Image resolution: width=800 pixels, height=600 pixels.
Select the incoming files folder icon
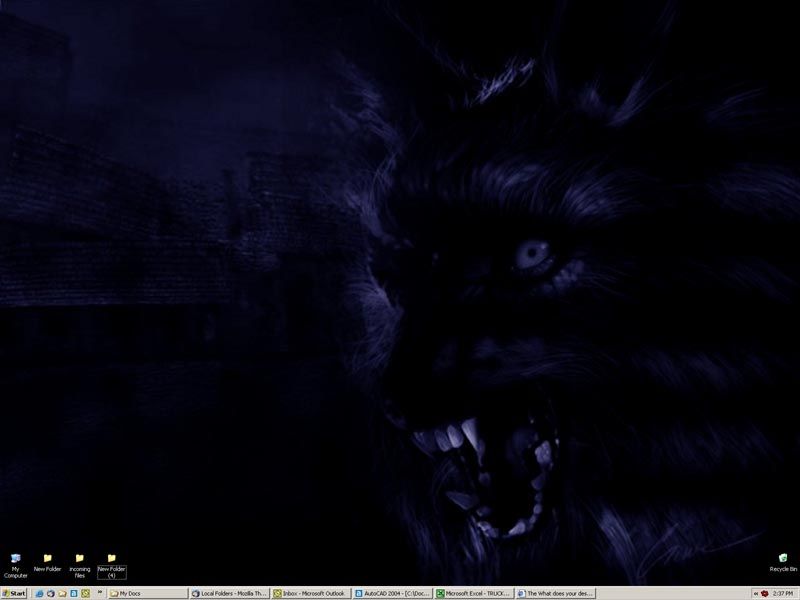[x=80, y=566]
